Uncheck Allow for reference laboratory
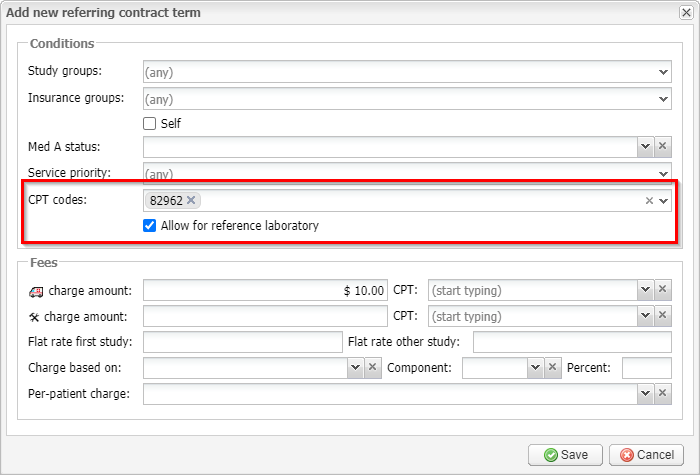Screen dimensions: 700x475 [150, 225]
